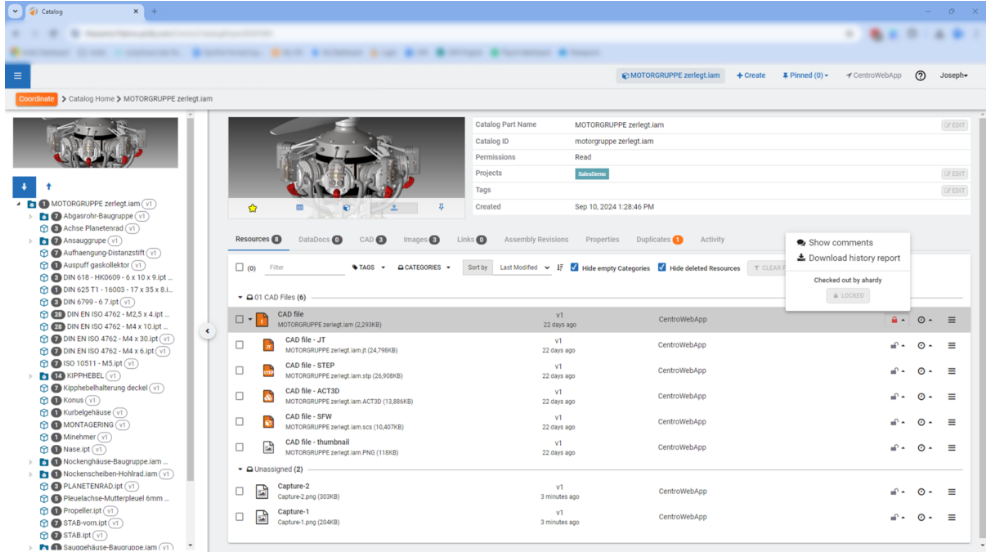Viewport: 988px width, 553px height.
Task: Open the TAGS dropdown filter
Action: coord(369,268)
